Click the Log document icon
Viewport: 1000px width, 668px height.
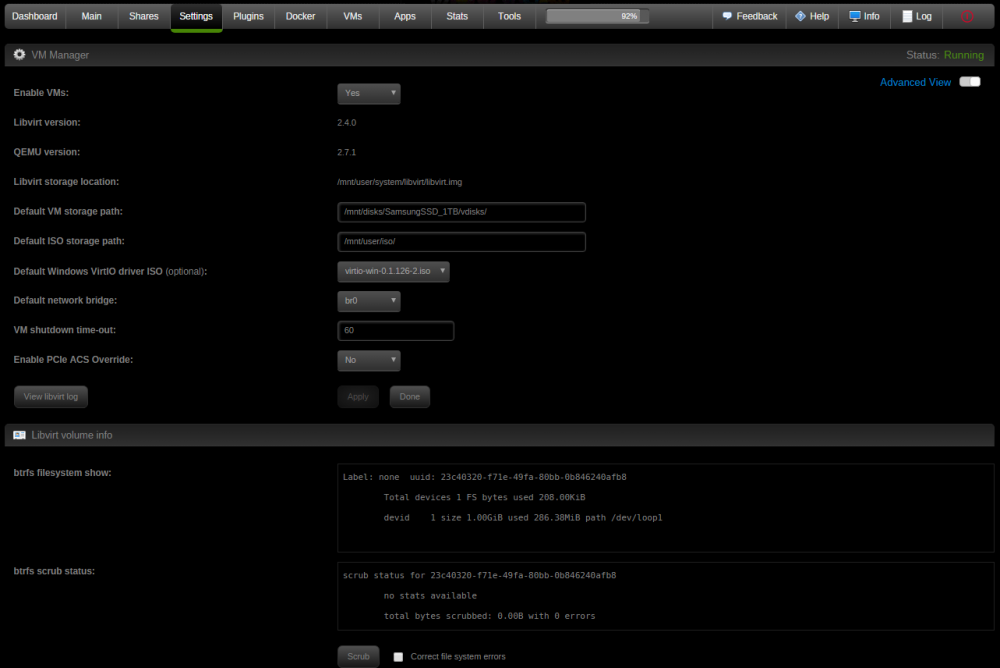[x=907, y=17]
